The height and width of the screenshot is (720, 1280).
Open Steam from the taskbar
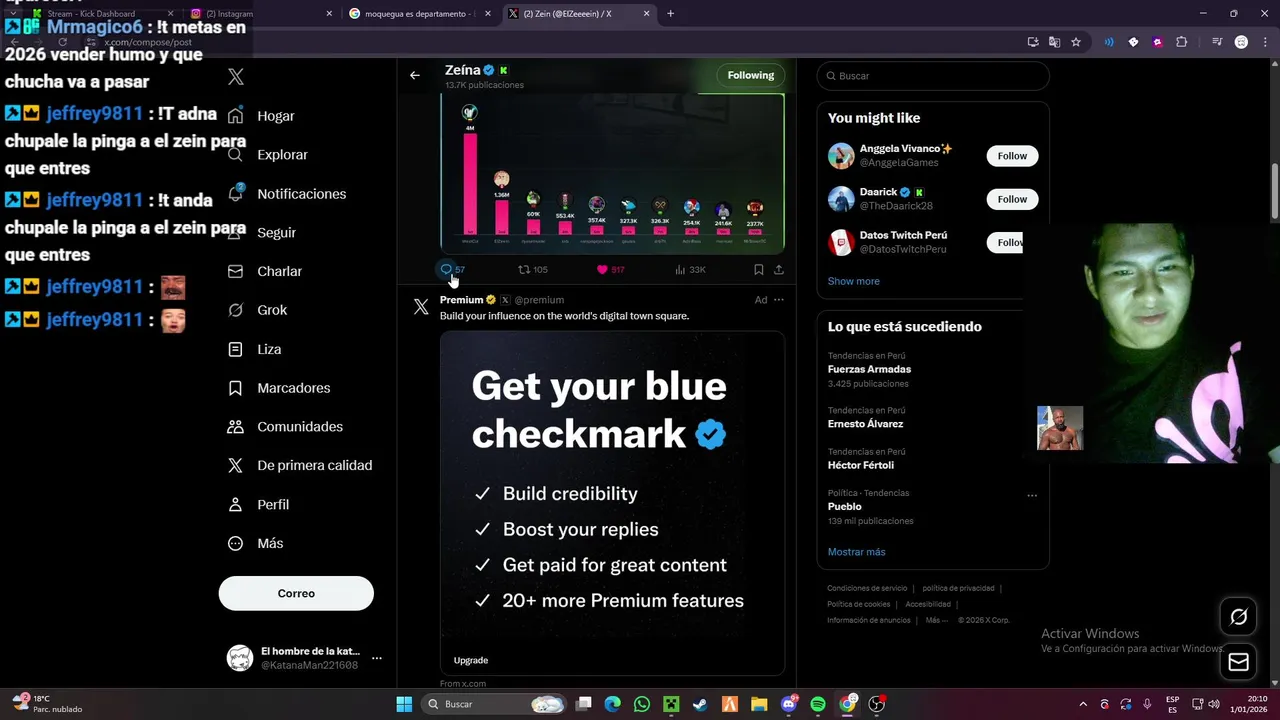pos(701,704)
